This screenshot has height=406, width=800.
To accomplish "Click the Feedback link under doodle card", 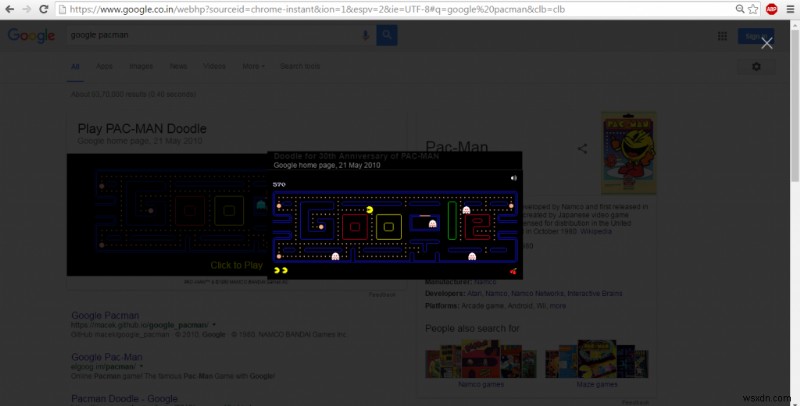I will click(382, 295).
